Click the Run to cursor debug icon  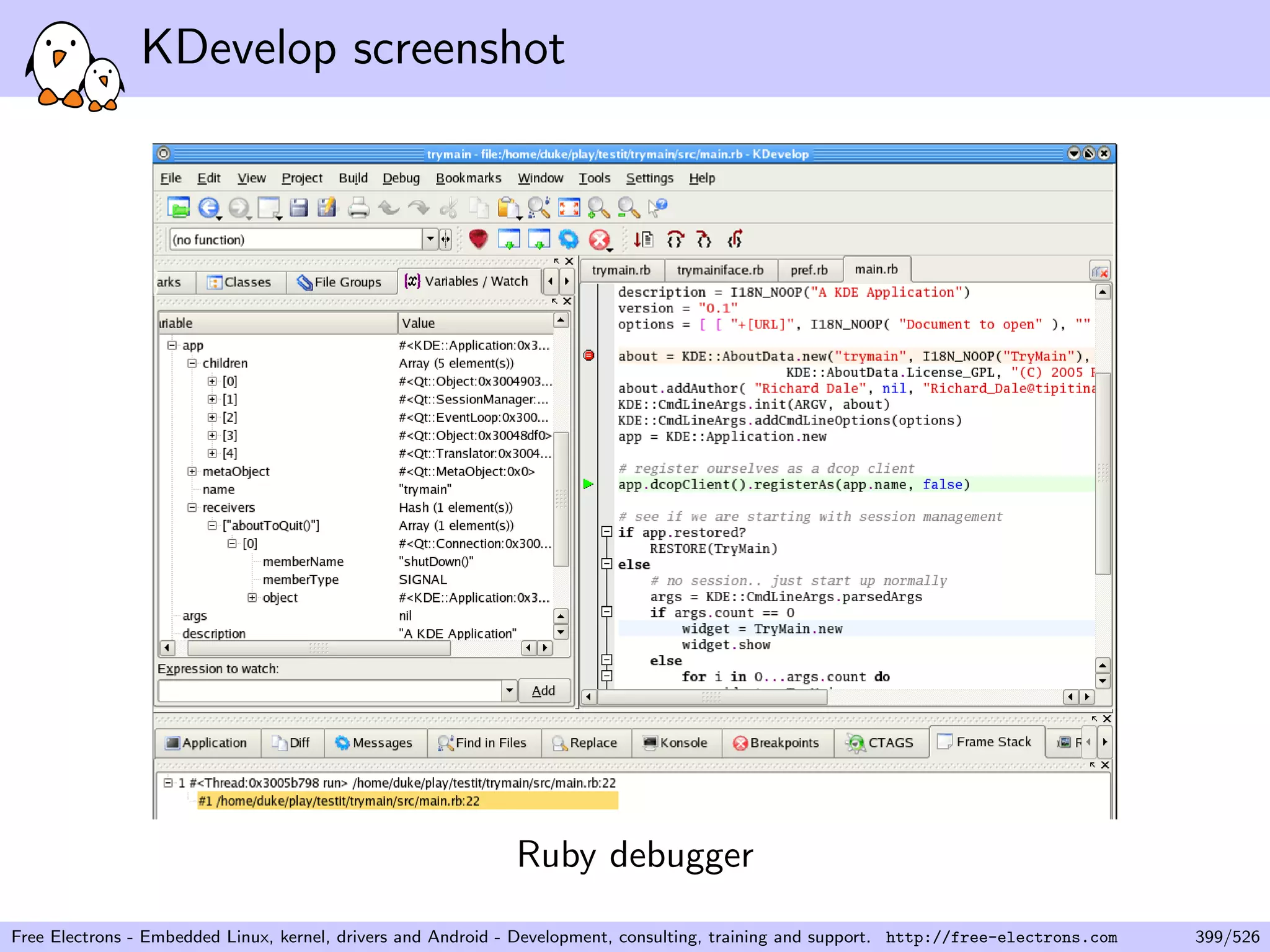[x=643, y=239]
